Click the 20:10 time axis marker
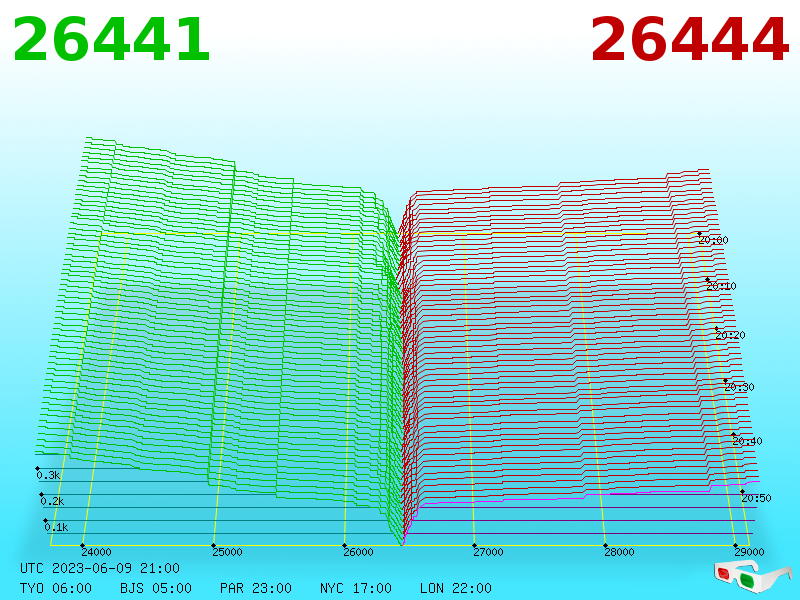This screenshot has height=600, width=800. coord(721,286)
